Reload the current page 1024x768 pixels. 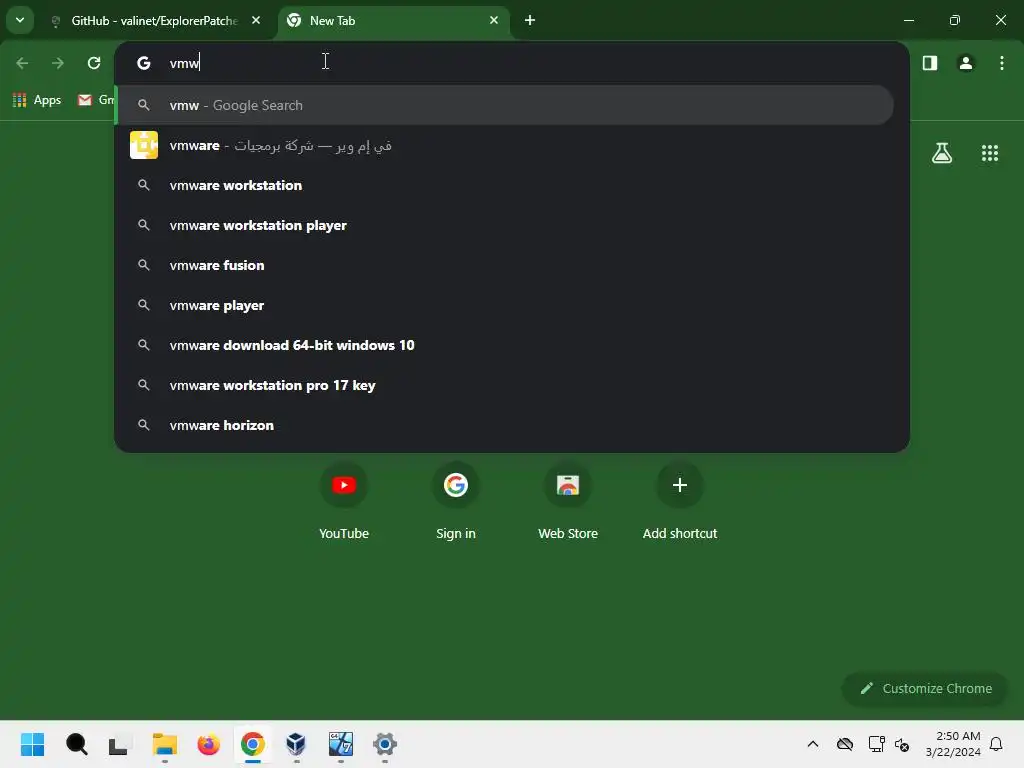94,63
